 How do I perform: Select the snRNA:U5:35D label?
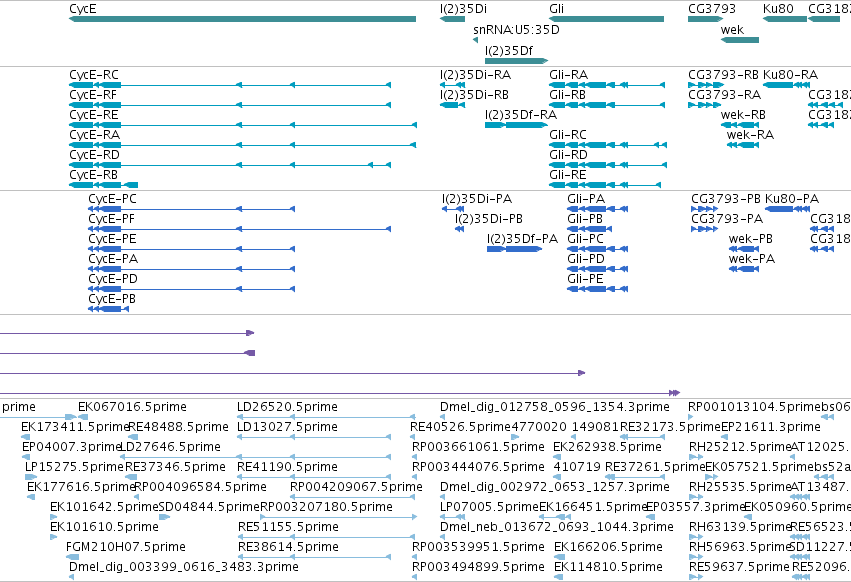(x=516, y=30)
